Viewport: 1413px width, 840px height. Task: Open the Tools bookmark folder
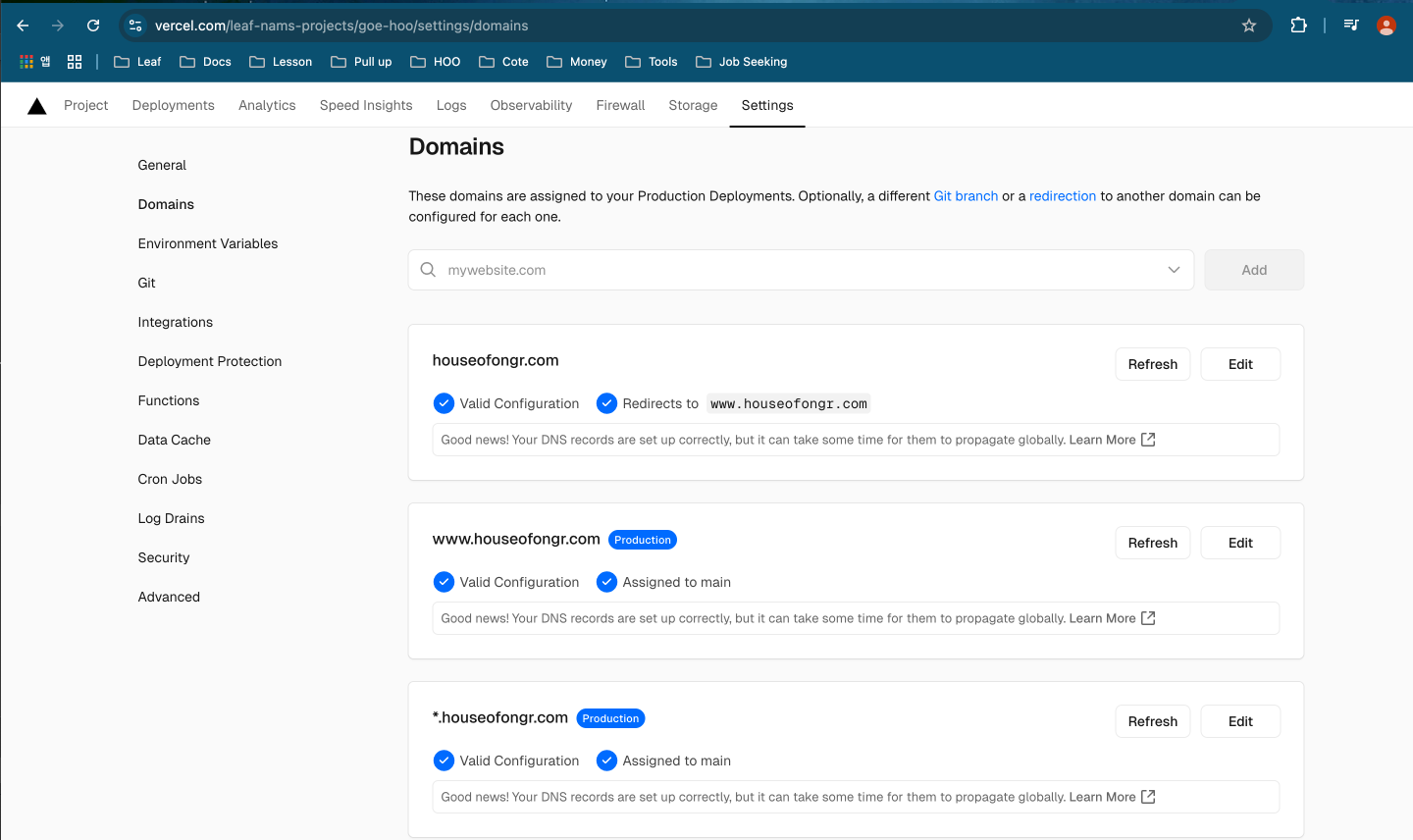652,62
